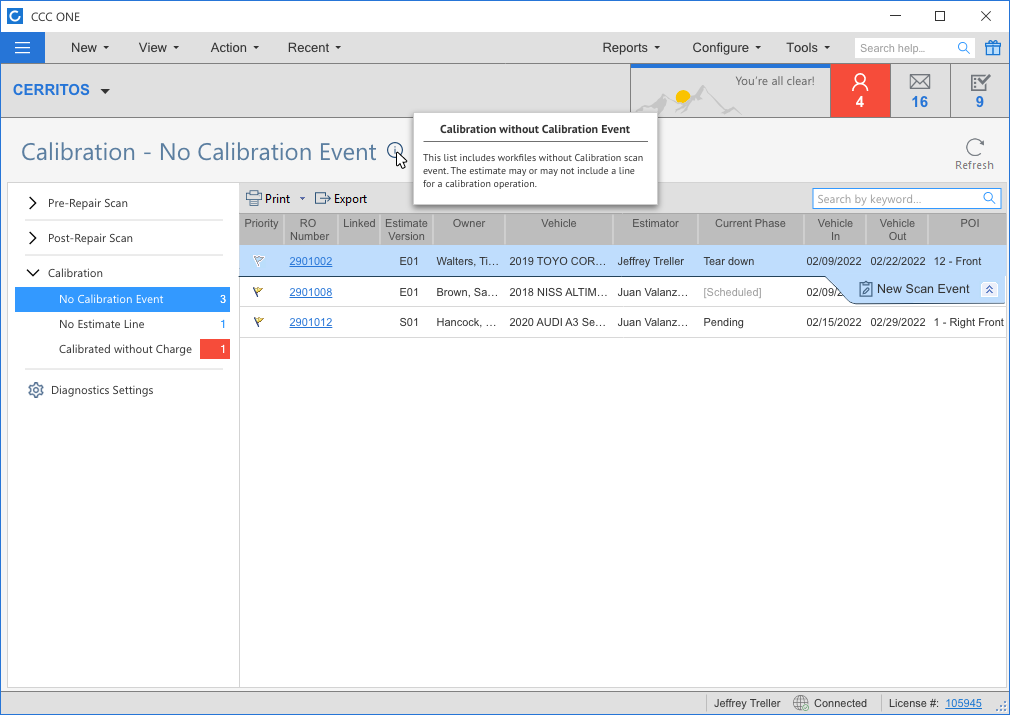Collapse the New Scan Event action bar
This screenshot has width=1010, height=715.
click(x=989, y=290)
